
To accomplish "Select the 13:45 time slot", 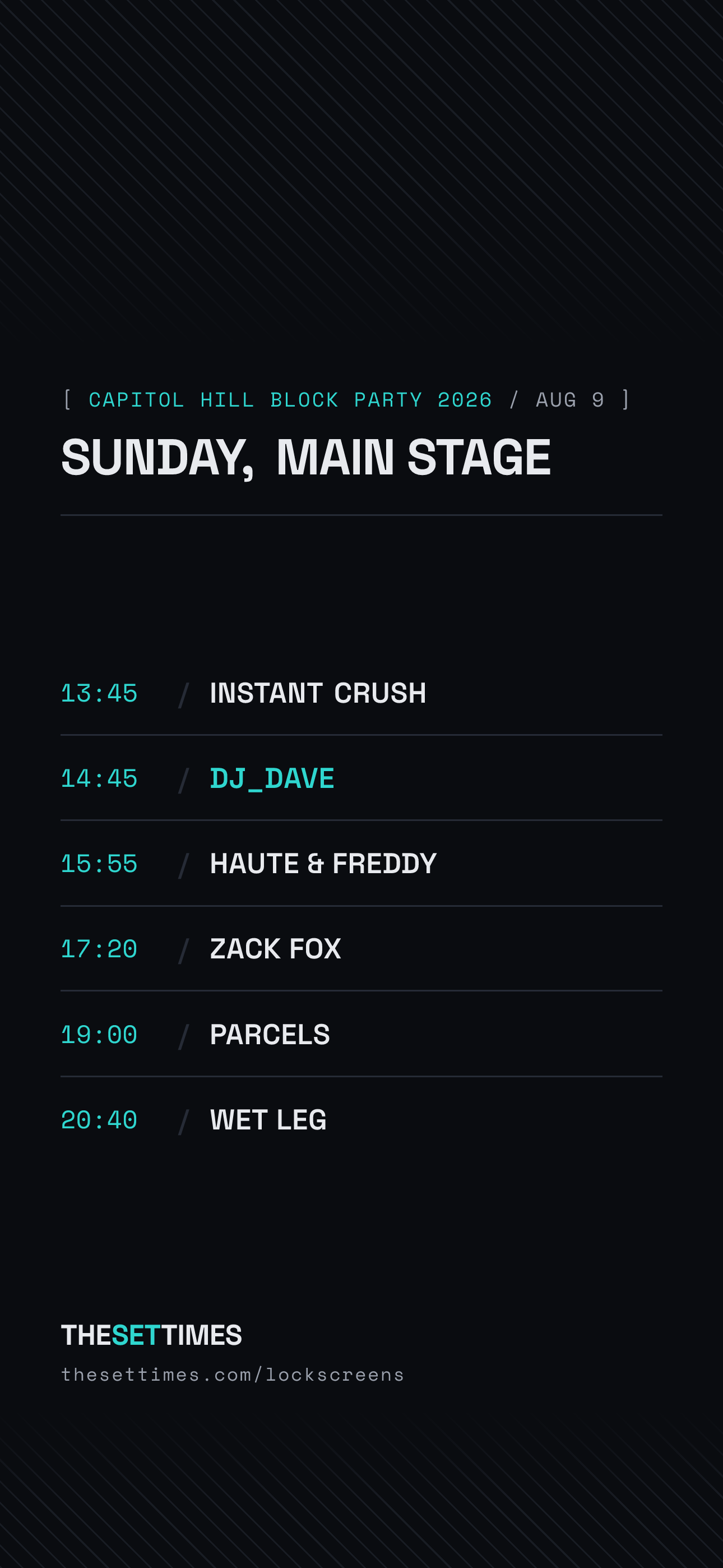I will (99, 693).
